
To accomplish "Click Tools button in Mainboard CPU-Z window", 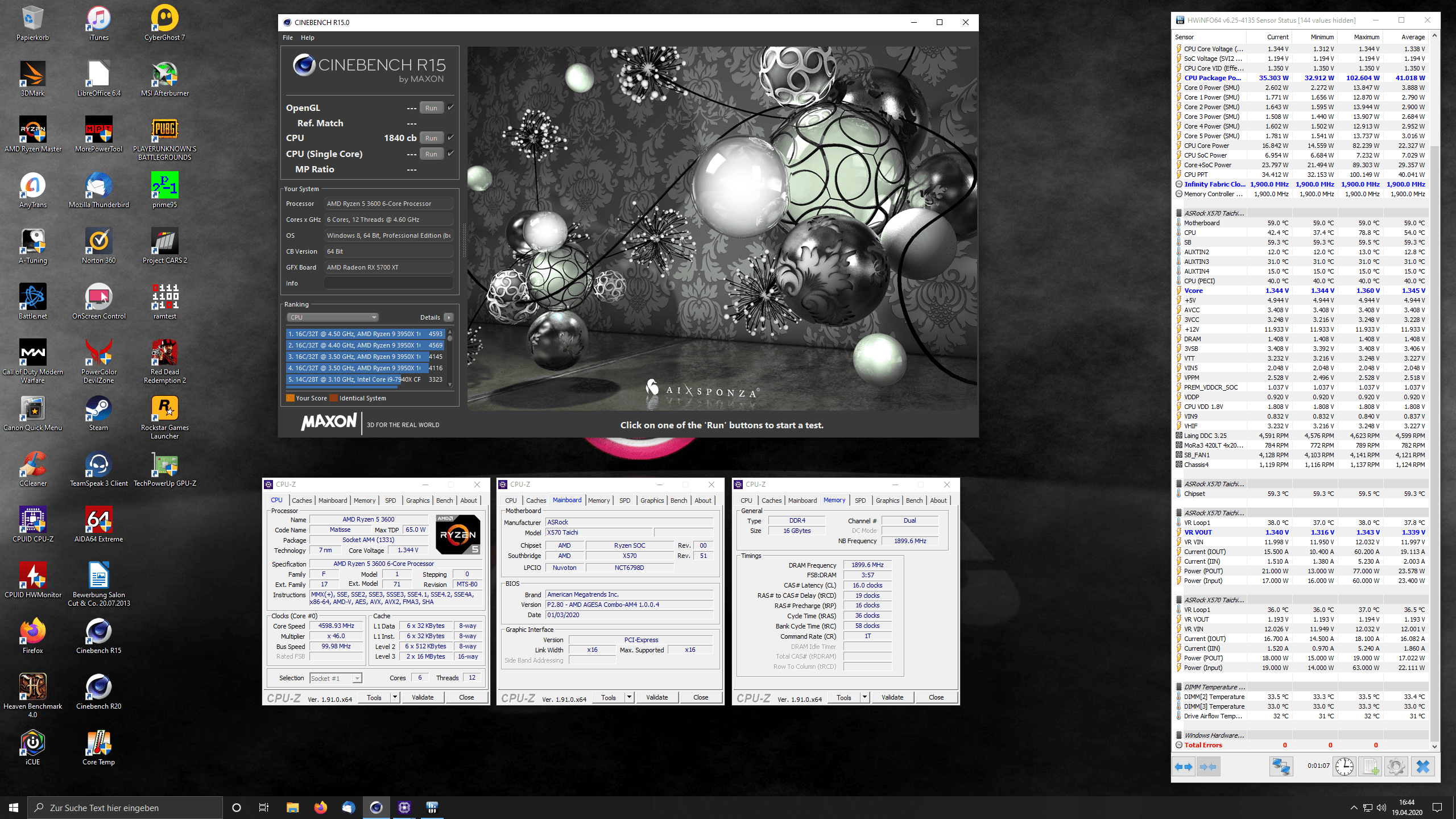I will 609,697.
